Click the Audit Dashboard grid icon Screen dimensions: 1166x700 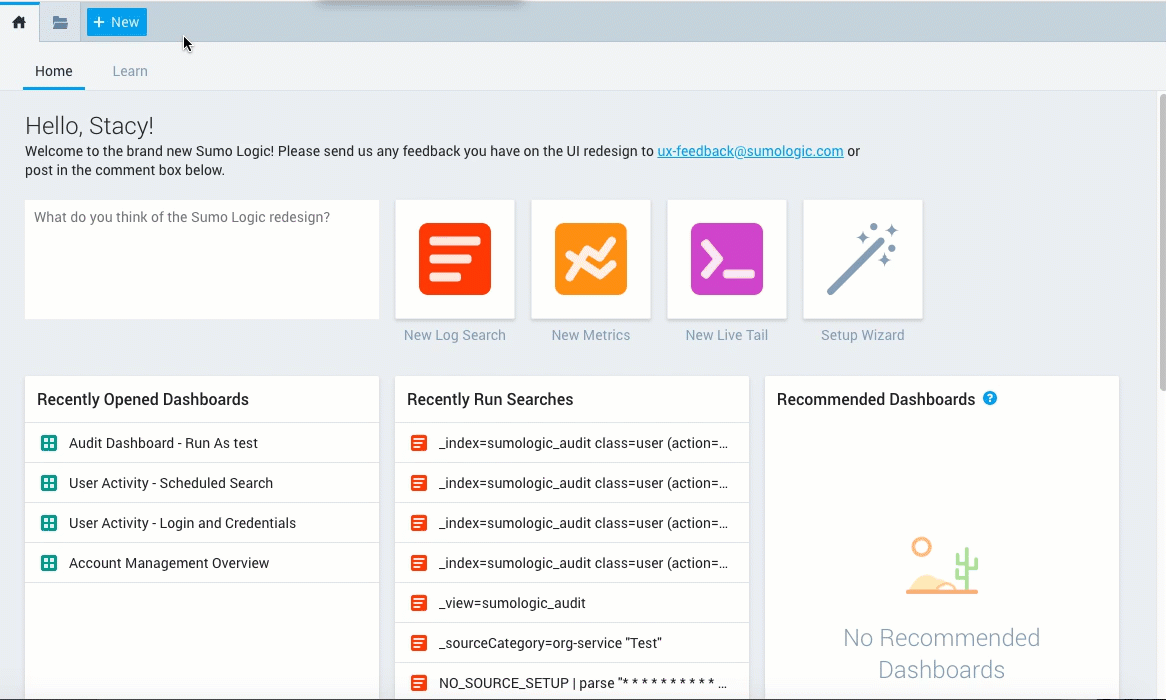(x=49, y=443)
